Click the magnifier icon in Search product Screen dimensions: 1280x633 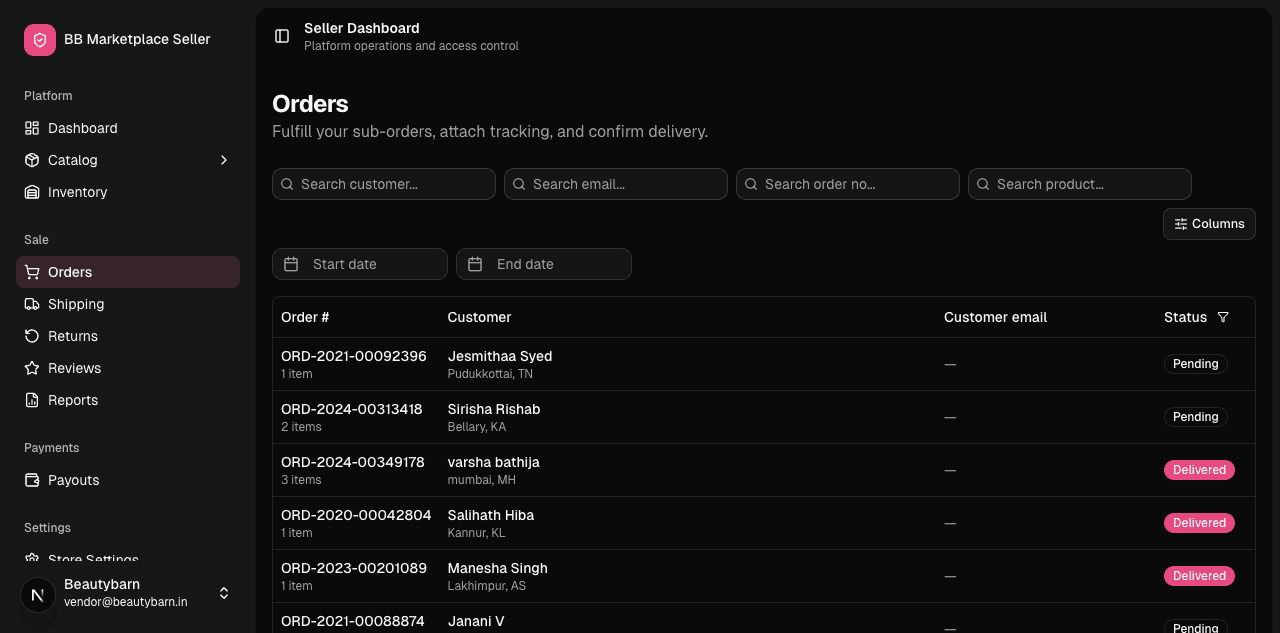click(x=983, y=184)
